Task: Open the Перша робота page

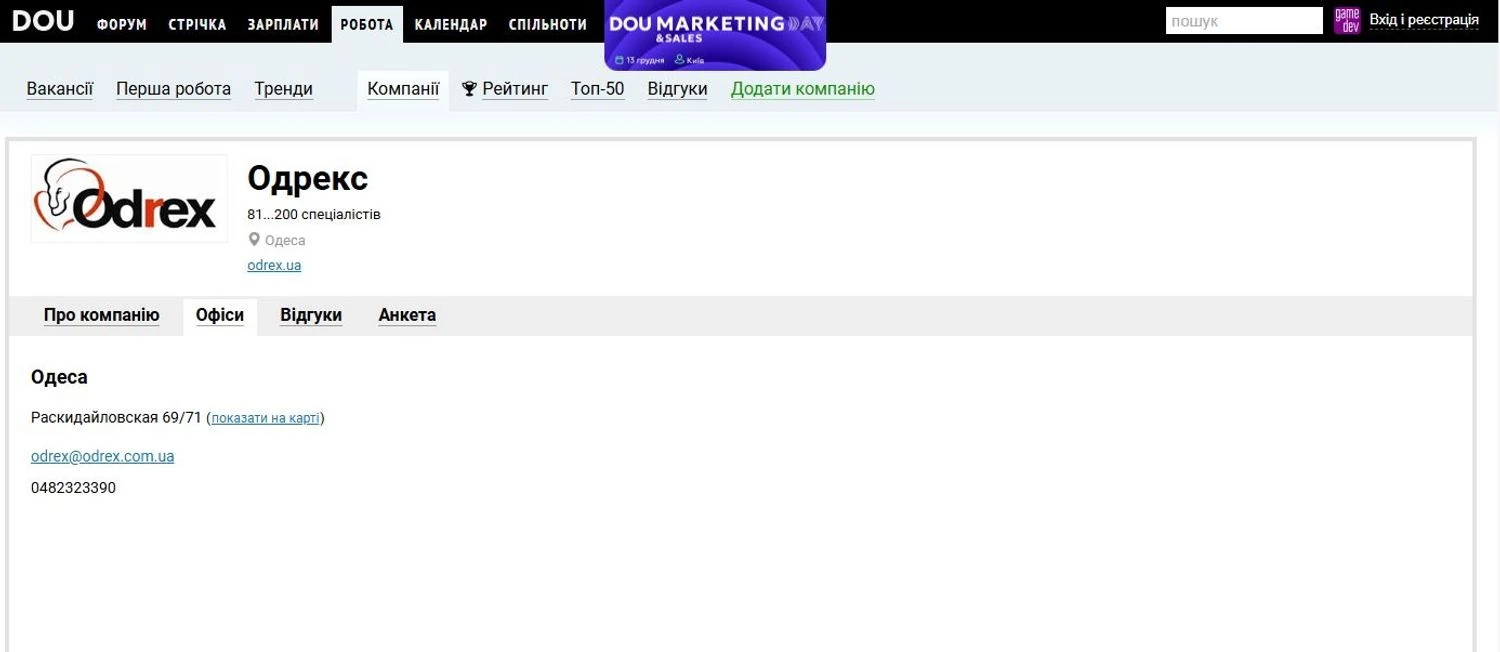Action: click(173, 89)
